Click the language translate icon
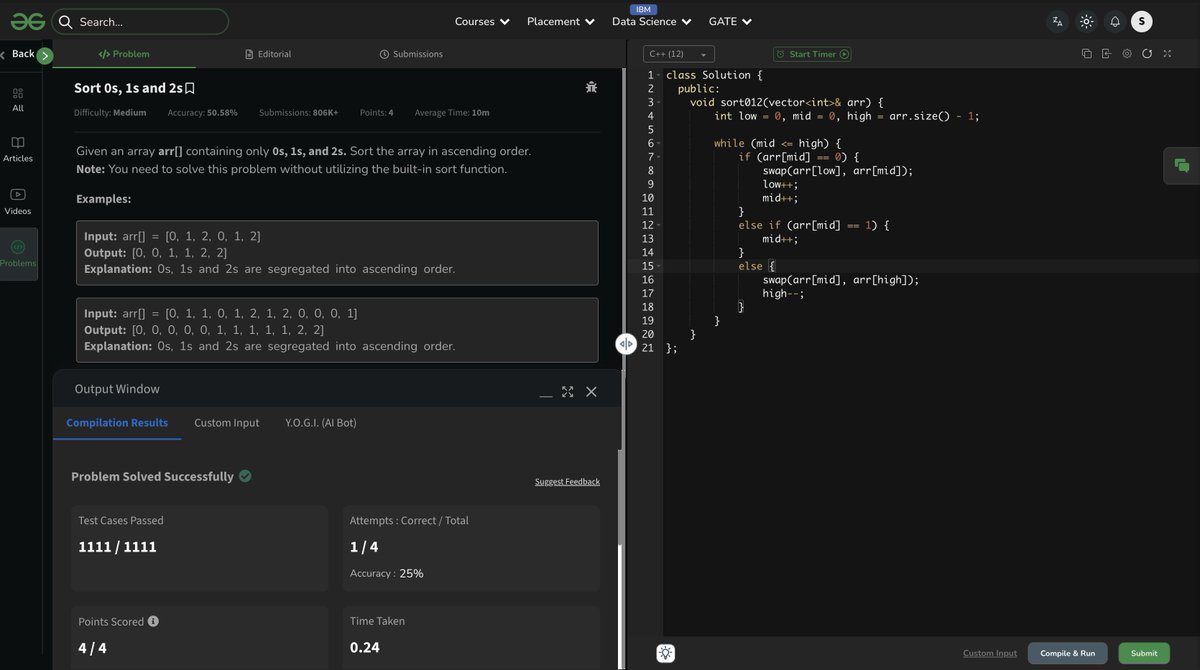This screenshot has height=670, width=1200. (1057, 21)
